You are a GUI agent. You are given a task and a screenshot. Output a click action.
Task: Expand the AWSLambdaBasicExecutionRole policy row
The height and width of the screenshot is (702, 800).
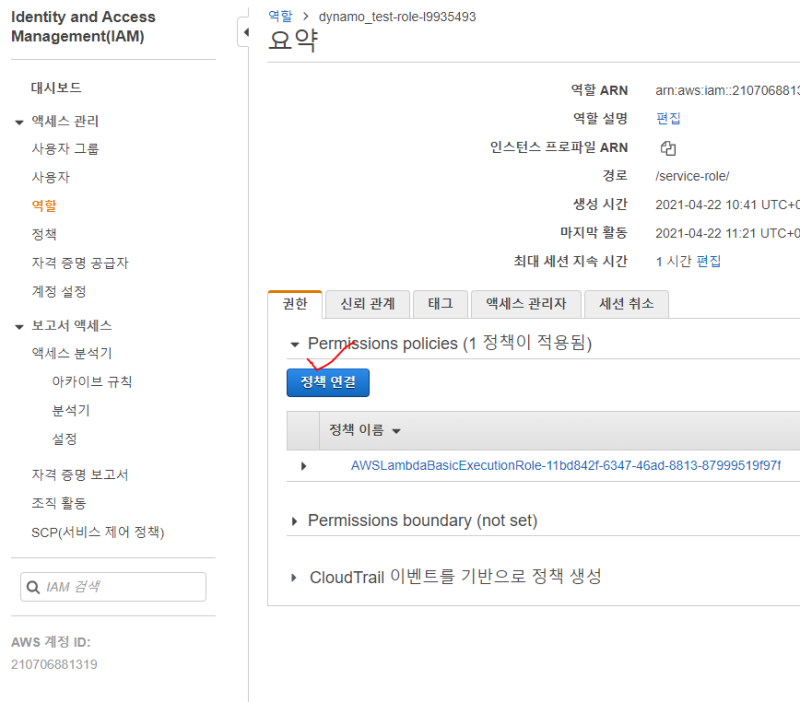304,466
